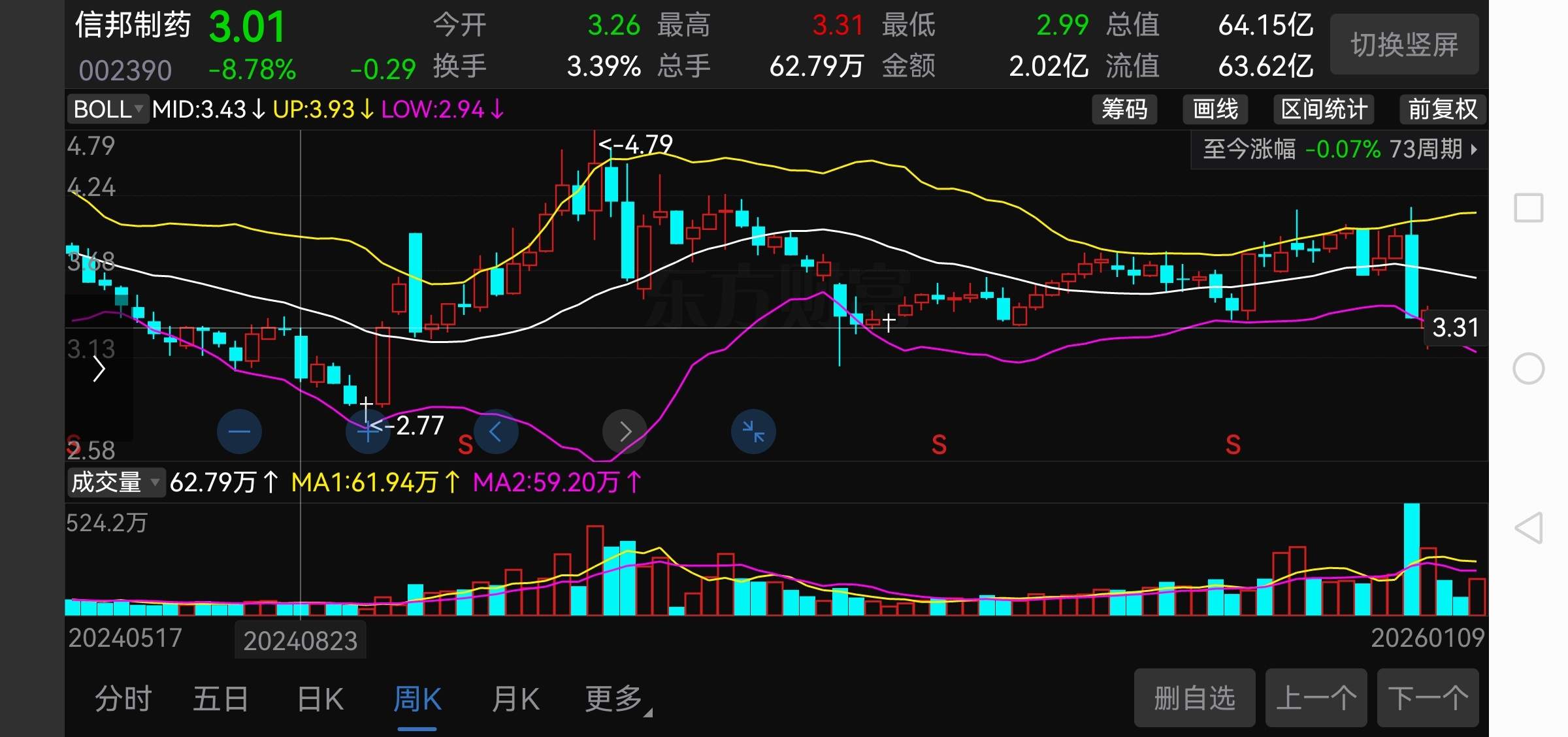Open the 成交量 indicator dropdown
This screenshot has height=737, width=1568.
[x=116, y=483]
